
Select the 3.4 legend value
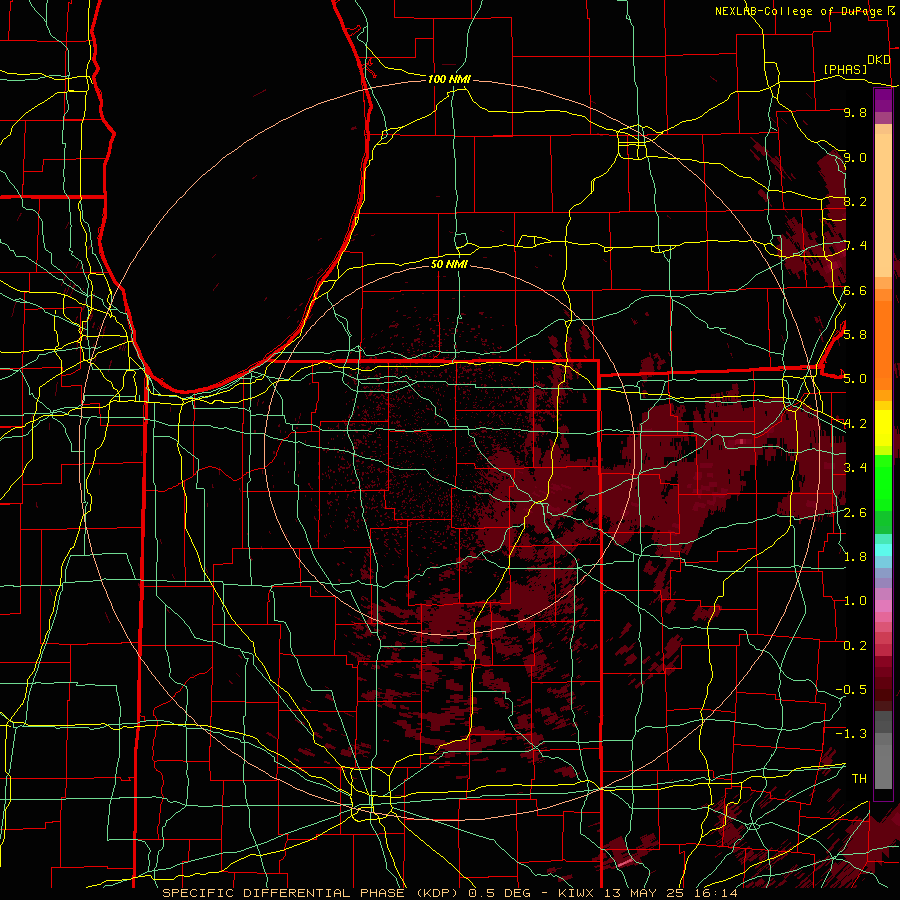pos(855,467)
